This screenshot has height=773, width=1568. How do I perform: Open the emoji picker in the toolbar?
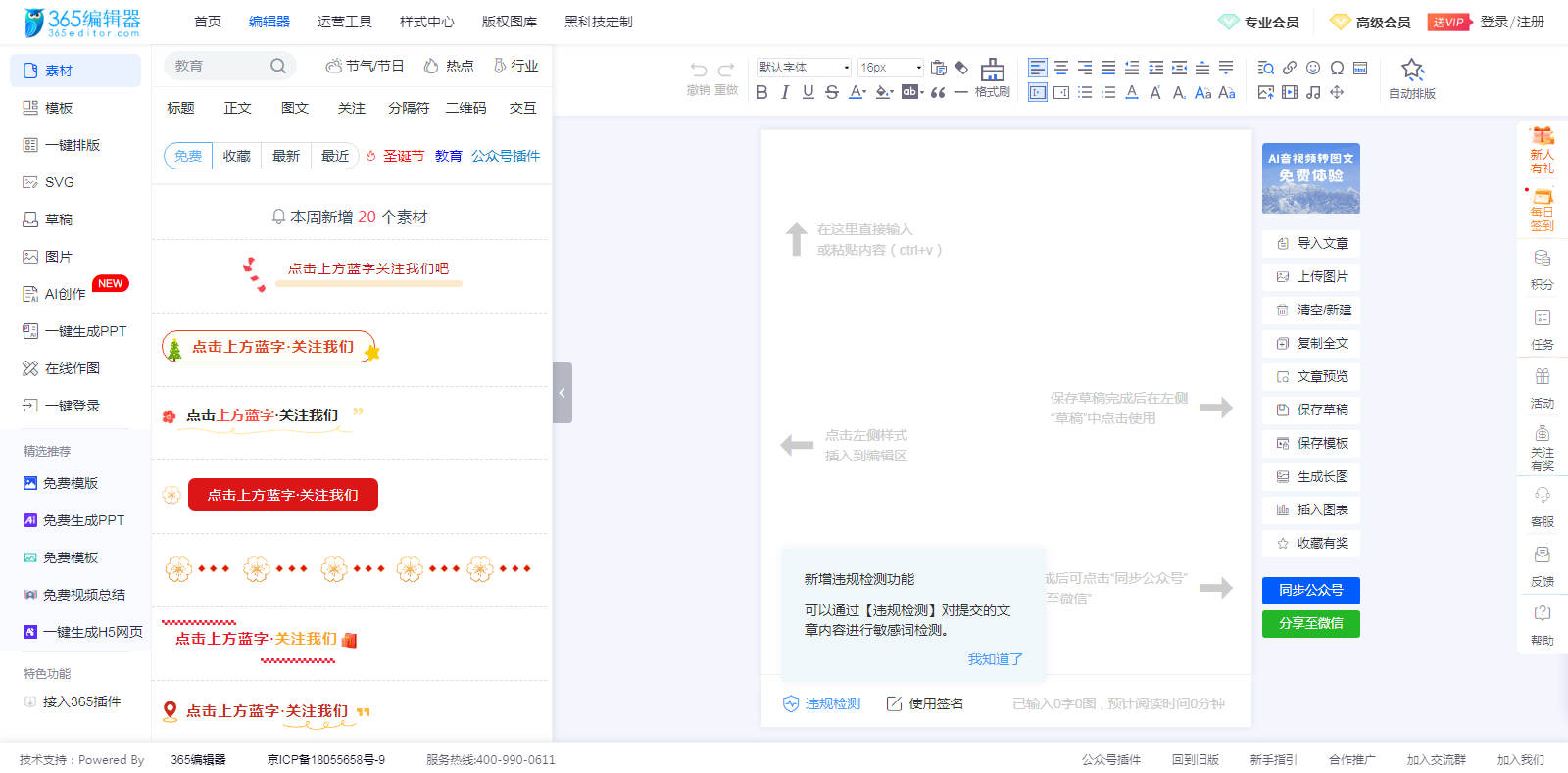1313,68
